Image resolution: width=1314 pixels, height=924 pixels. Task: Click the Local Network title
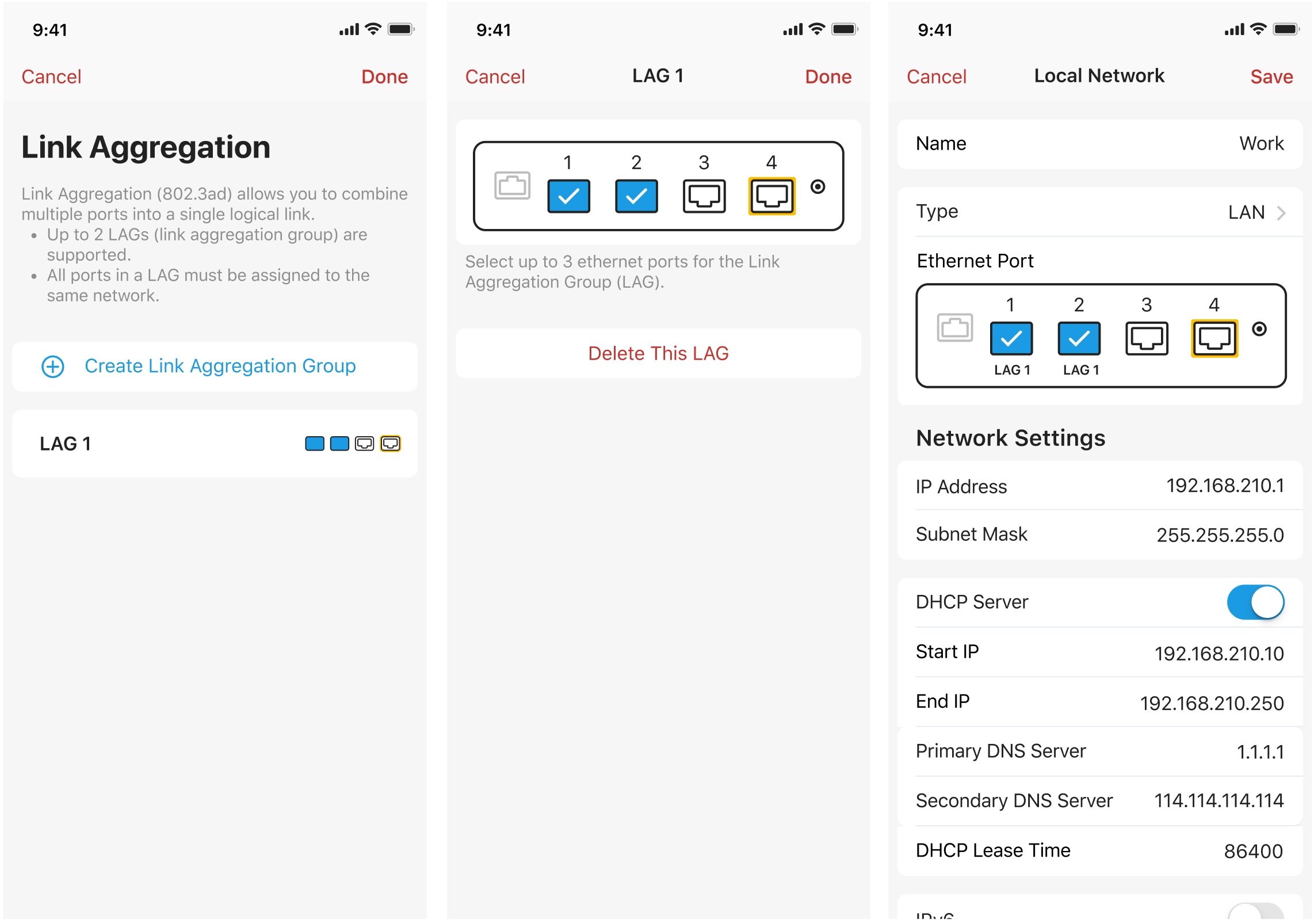(1099, 75)
